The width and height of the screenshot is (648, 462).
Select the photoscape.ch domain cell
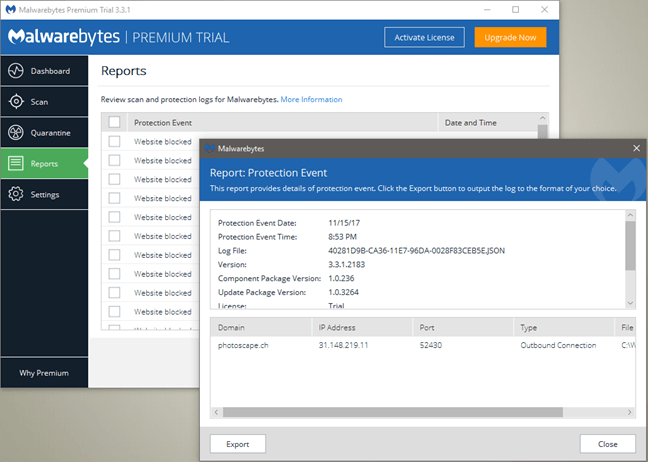pos(243,345)
